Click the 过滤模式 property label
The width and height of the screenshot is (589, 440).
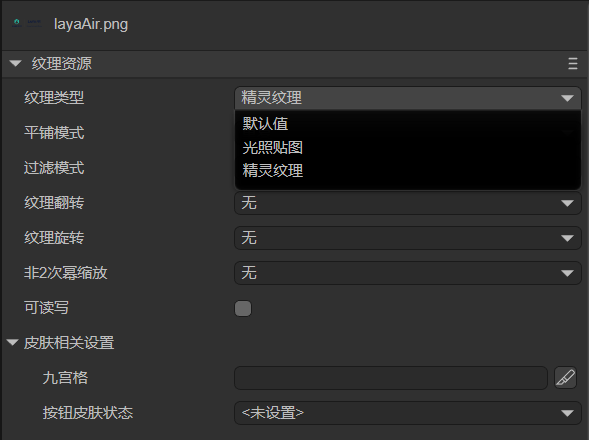point(54,168)
